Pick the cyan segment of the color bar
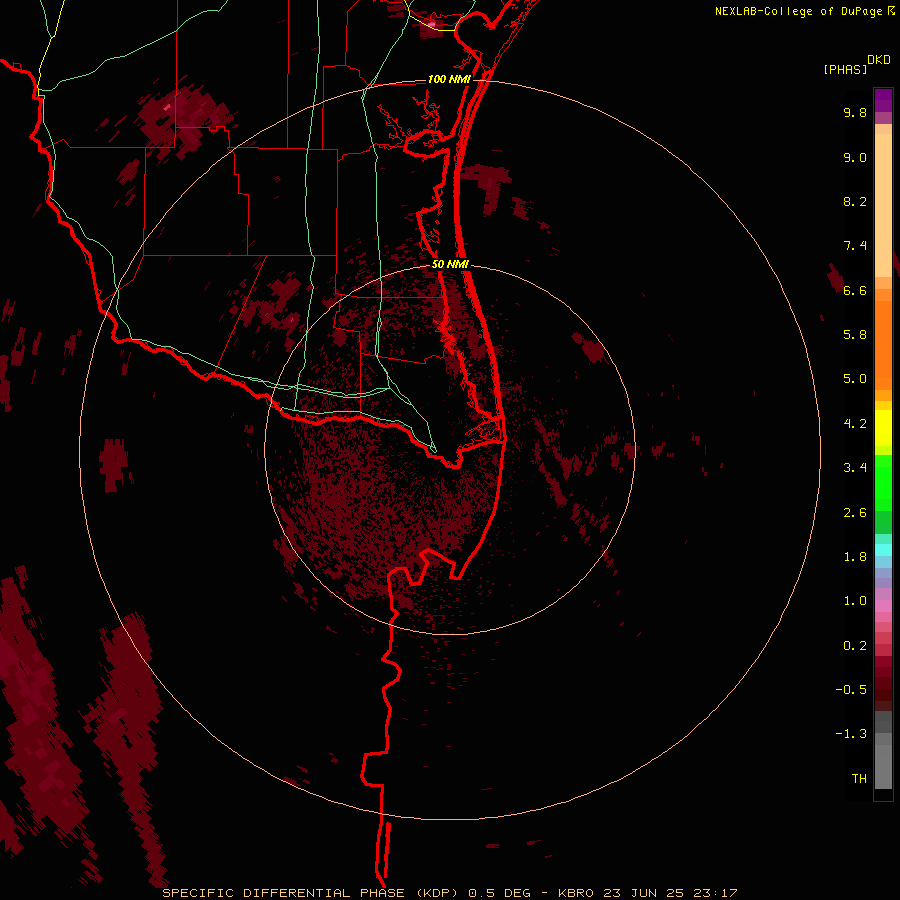Viewport: 900px width, 900px height. (x=883, y=549)
